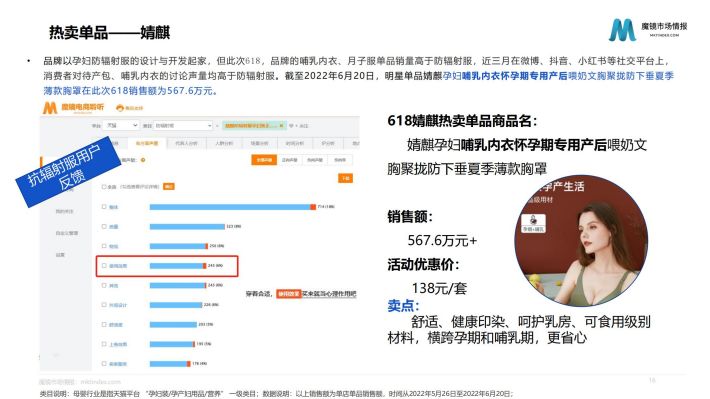
Task: Switch to the 人群分析 tab
Action: (224, 143)
